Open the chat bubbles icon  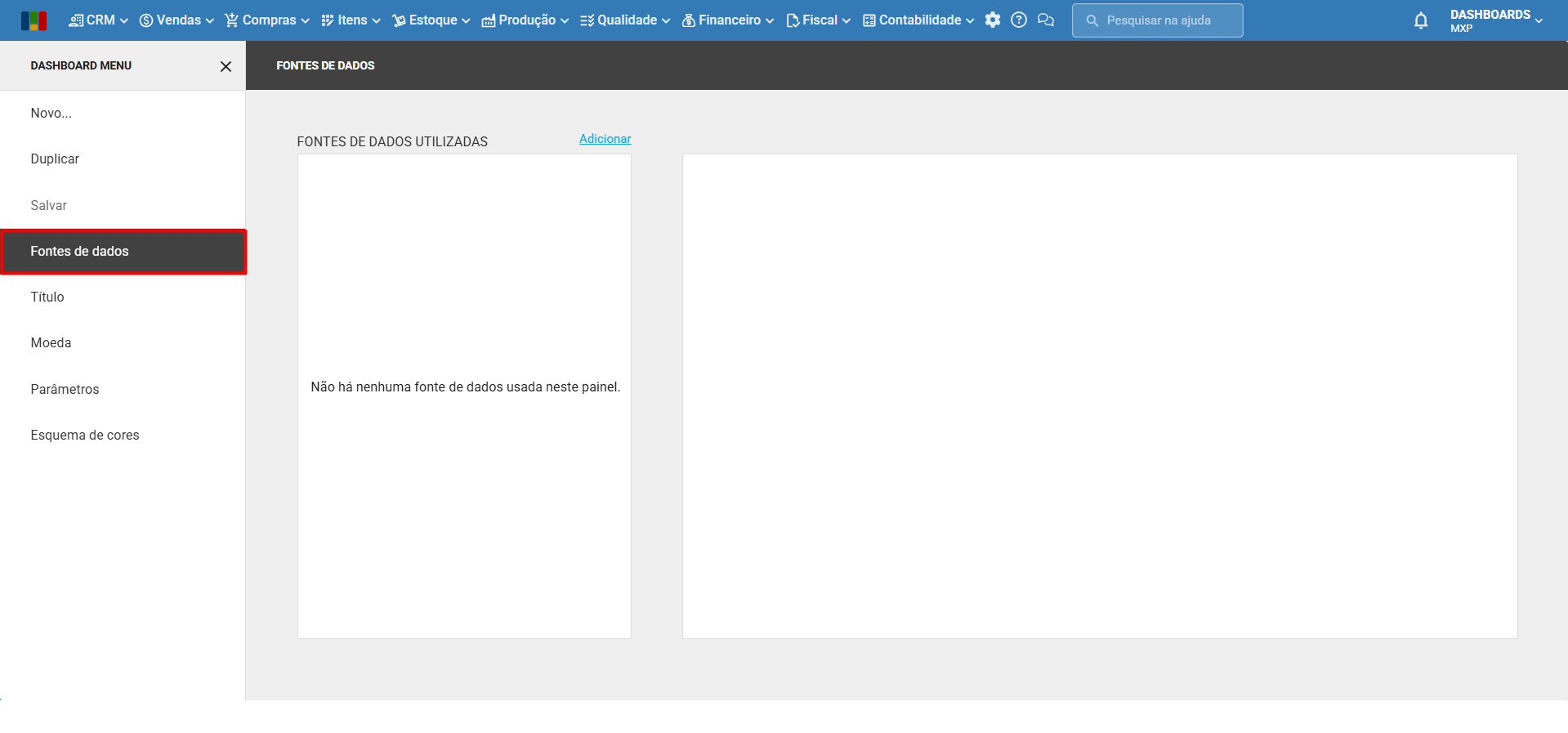[x=1046, y=20]
